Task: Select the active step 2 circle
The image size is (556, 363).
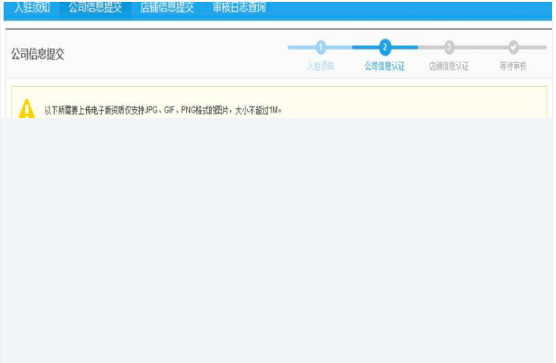Action: (x=385, y=47)
